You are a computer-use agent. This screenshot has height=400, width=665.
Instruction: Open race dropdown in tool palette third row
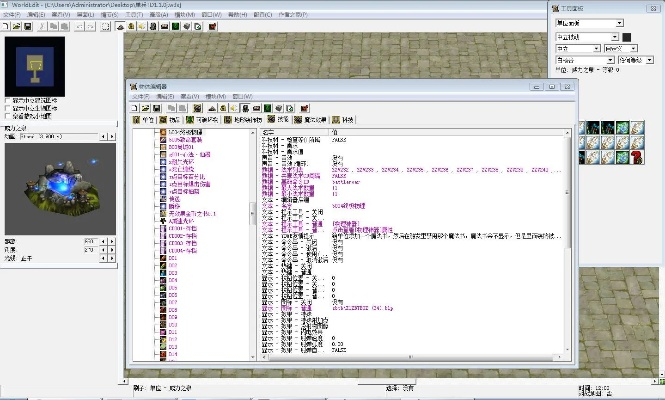click(x=576, y=48)
